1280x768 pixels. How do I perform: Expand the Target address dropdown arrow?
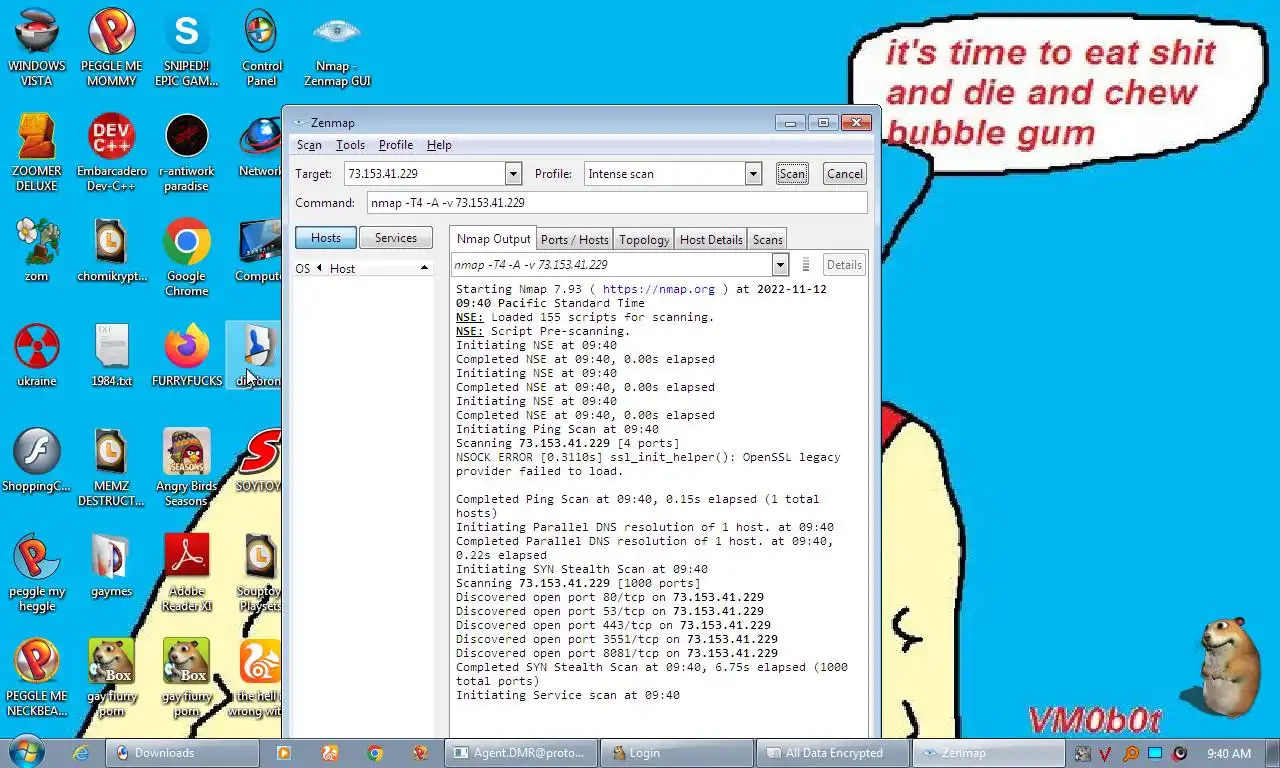tap(513, 174)
